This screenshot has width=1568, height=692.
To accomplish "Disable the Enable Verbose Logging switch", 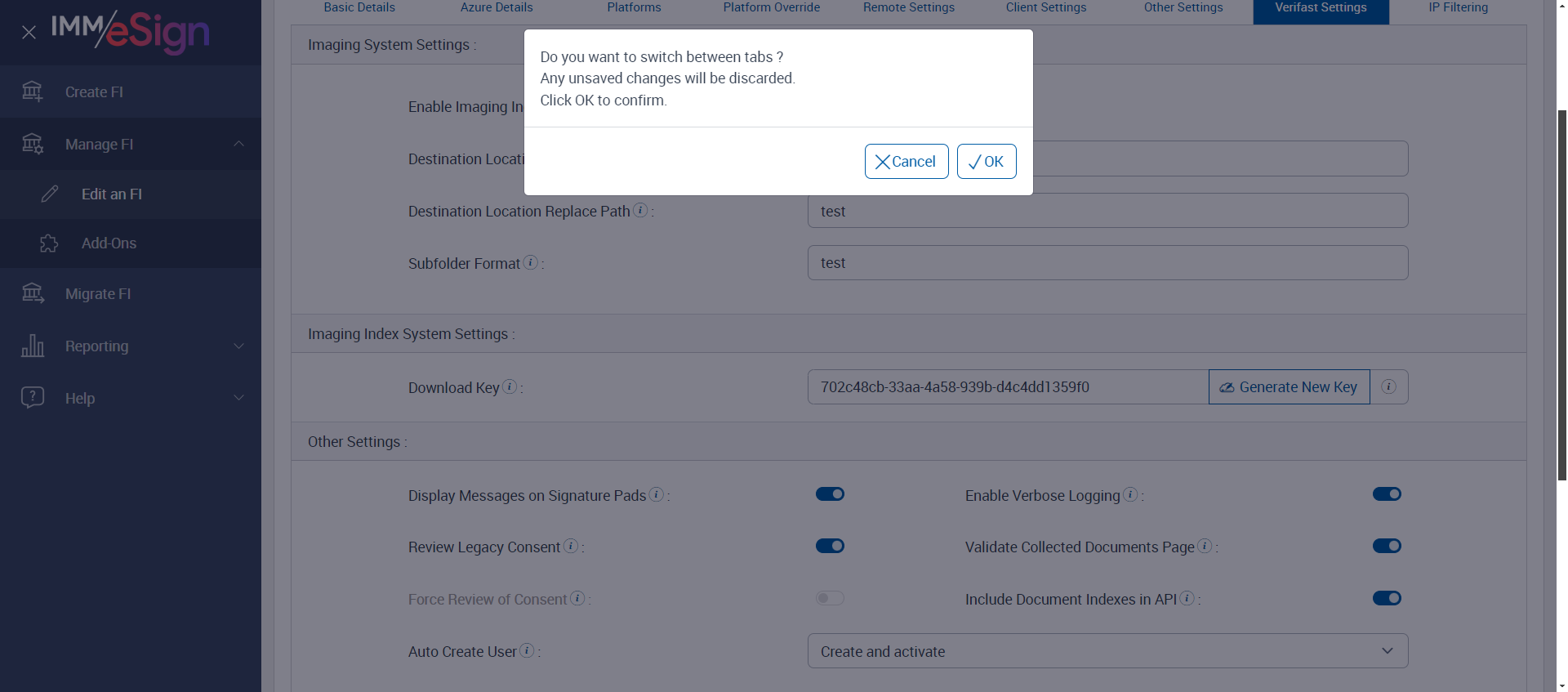I will (x=1387, y=494).
